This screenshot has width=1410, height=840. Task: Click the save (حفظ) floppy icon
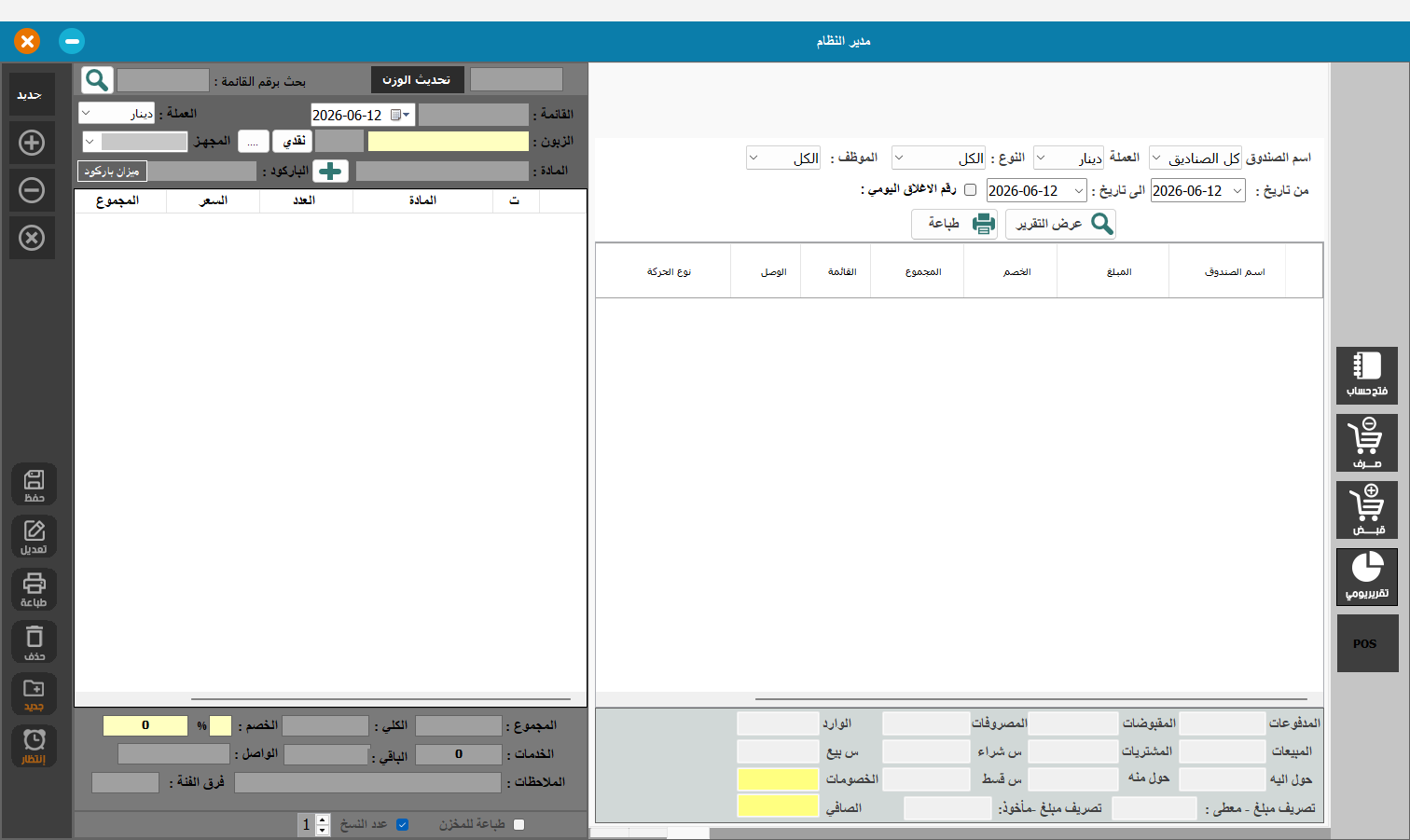(x=34, y=485)
